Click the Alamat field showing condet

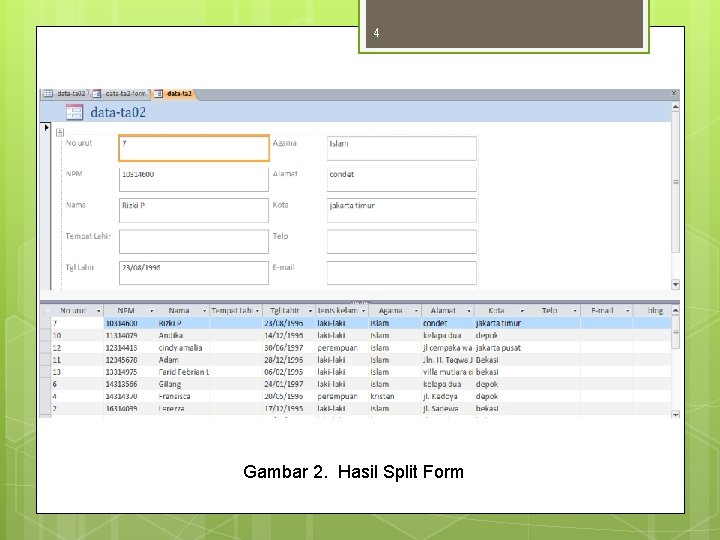[x=402, y=179]
